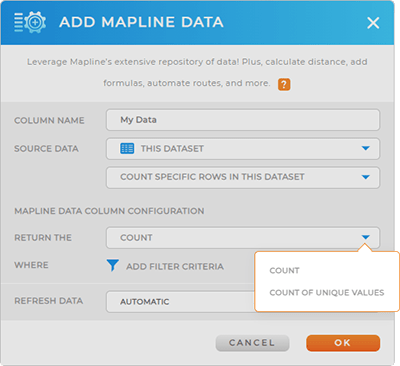
Task: Click the blue filter funnel icon
Action: pos(112,265)
